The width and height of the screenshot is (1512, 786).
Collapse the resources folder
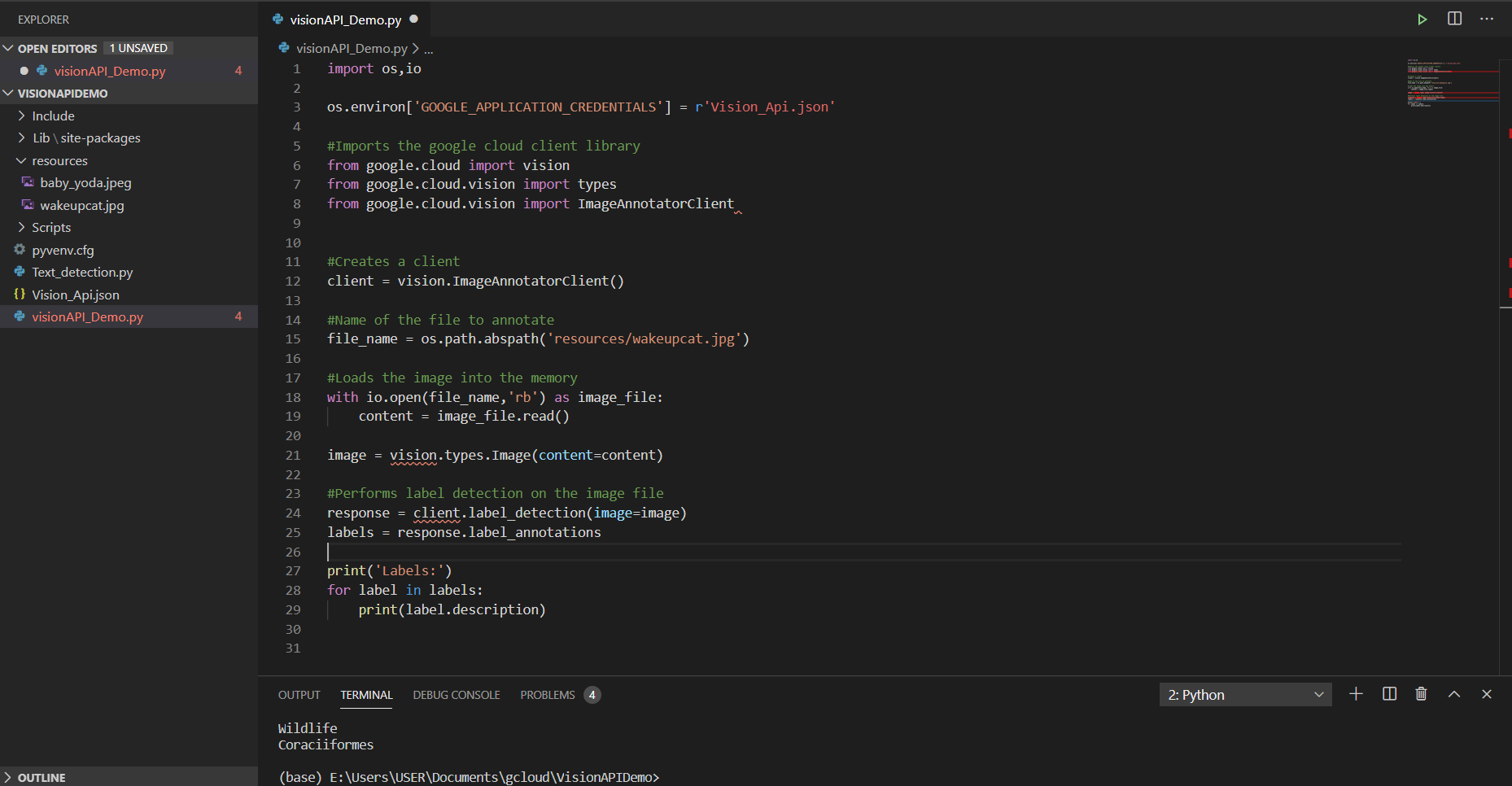click(x=21, y=160)
